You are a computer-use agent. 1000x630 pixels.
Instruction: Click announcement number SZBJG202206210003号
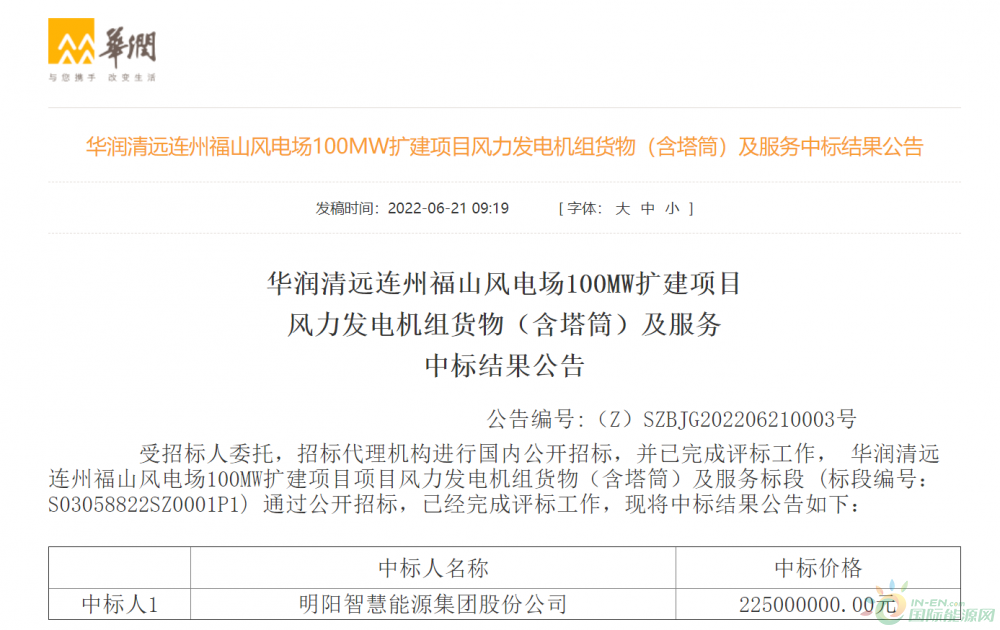[x=749, y=419]
